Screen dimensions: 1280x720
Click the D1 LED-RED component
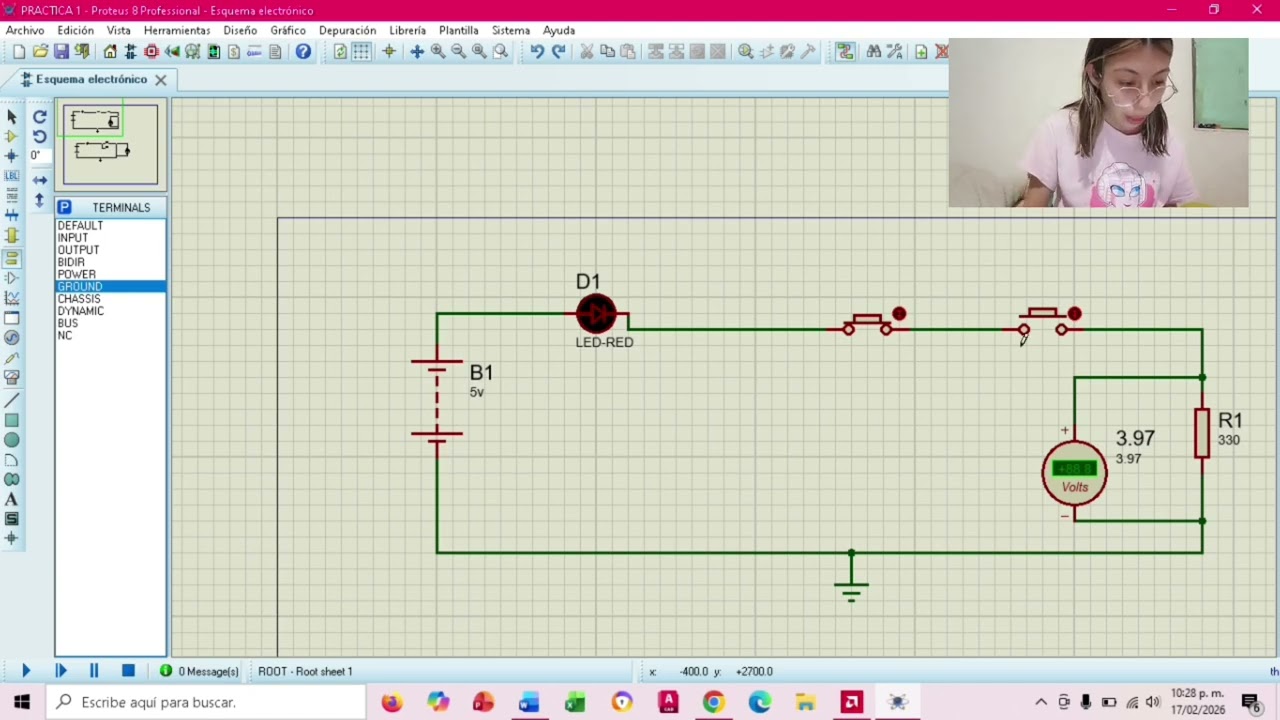pos(597,314)
